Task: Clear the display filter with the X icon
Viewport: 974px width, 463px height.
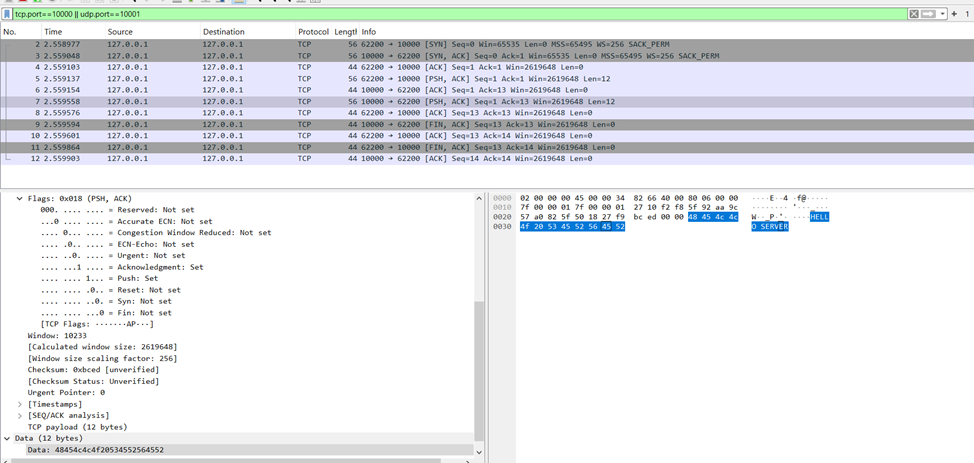Action: [x=914, y=14]
